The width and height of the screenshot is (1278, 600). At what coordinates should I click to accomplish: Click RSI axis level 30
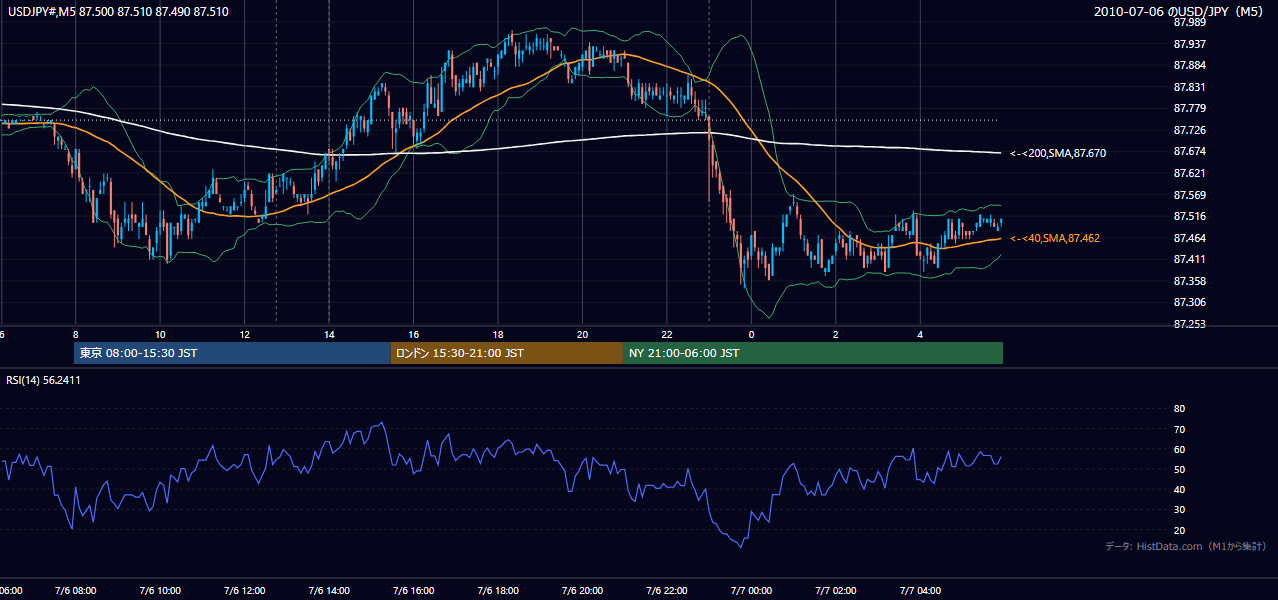[x=1179, y=510]
